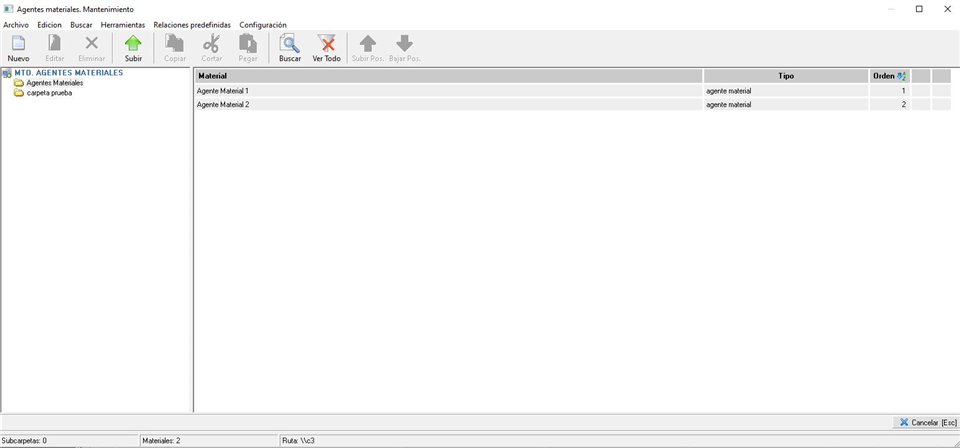Select row Agente Material 2

click(448, 105)
